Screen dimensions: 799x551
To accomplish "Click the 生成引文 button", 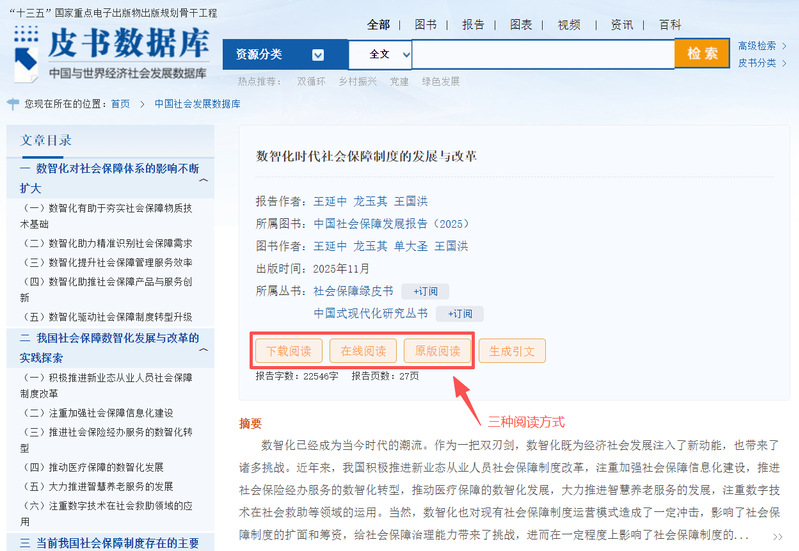I will pyautogui.click(x=512, y=351).
